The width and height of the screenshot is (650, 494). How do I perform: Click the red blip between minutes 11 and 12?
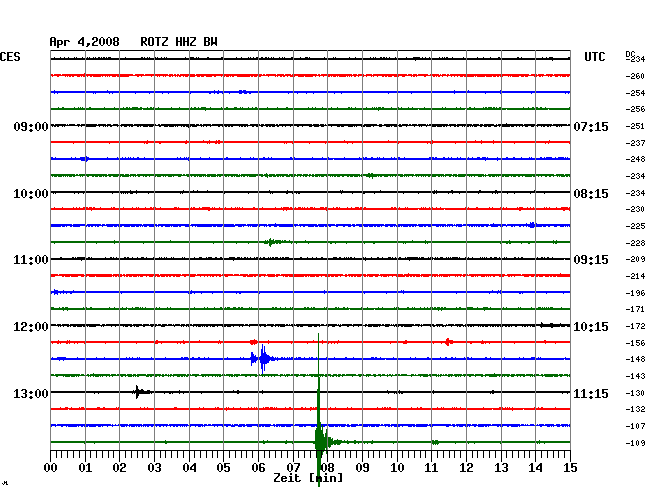(448, 342)
